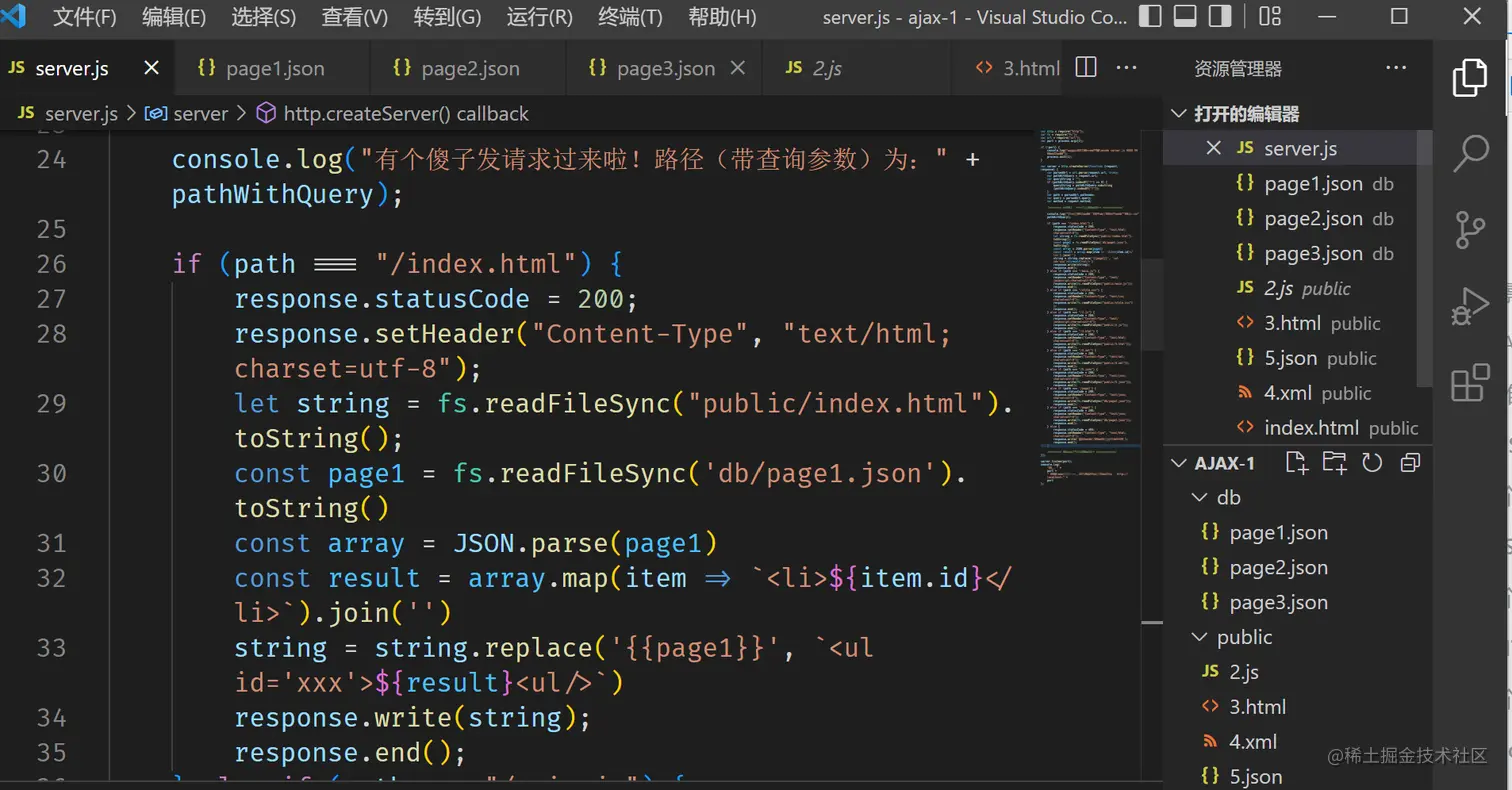The height and width of the screenshot is (790, 1512).
Task: Open the Extensions view
Action: pyautogui.click(x=1470, y=382)
